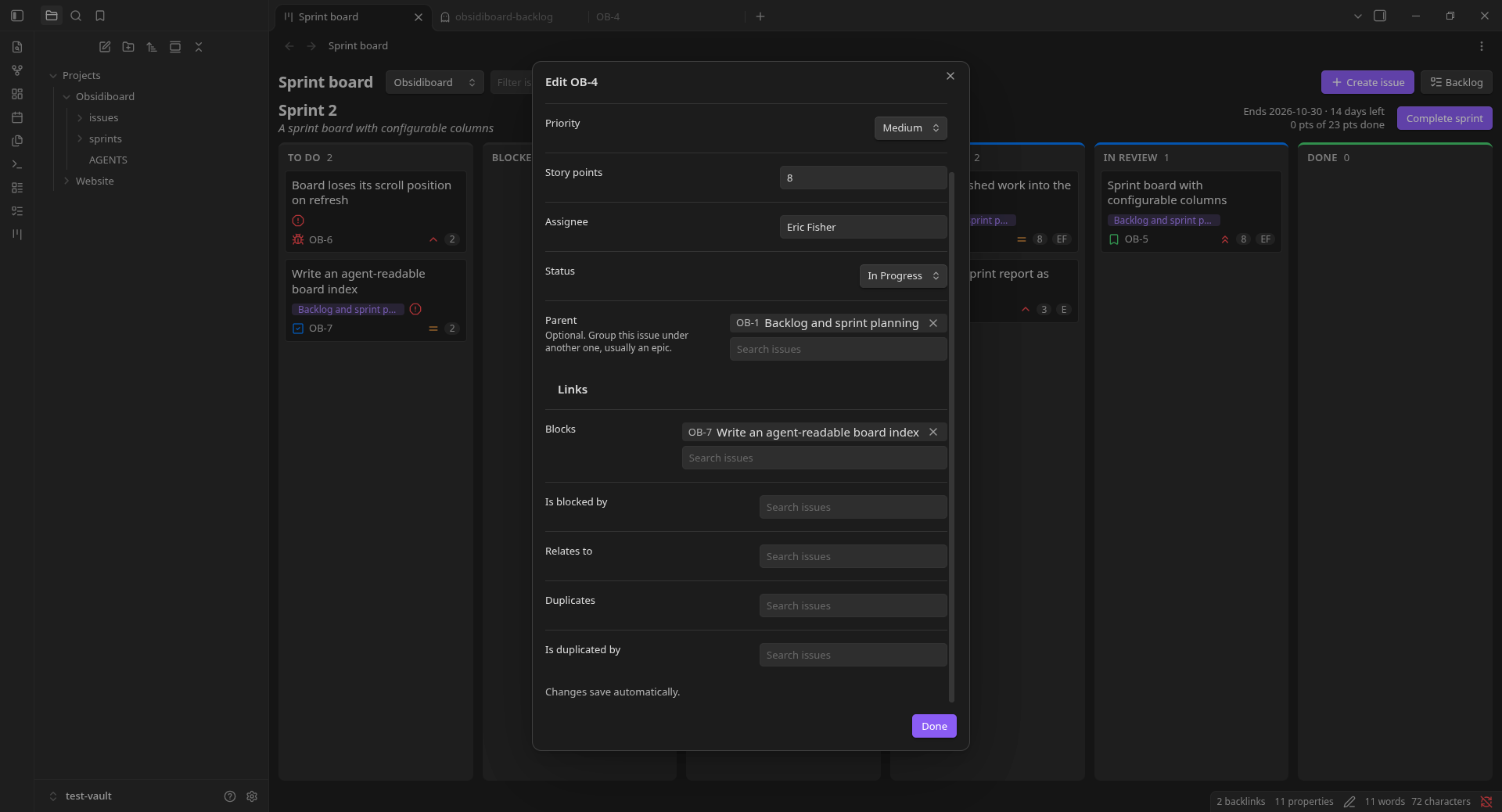This screenshot has width=1502, height=812.
Task: Click the Create issue button
Action: pyautogui.click(x=1367, y=82)
